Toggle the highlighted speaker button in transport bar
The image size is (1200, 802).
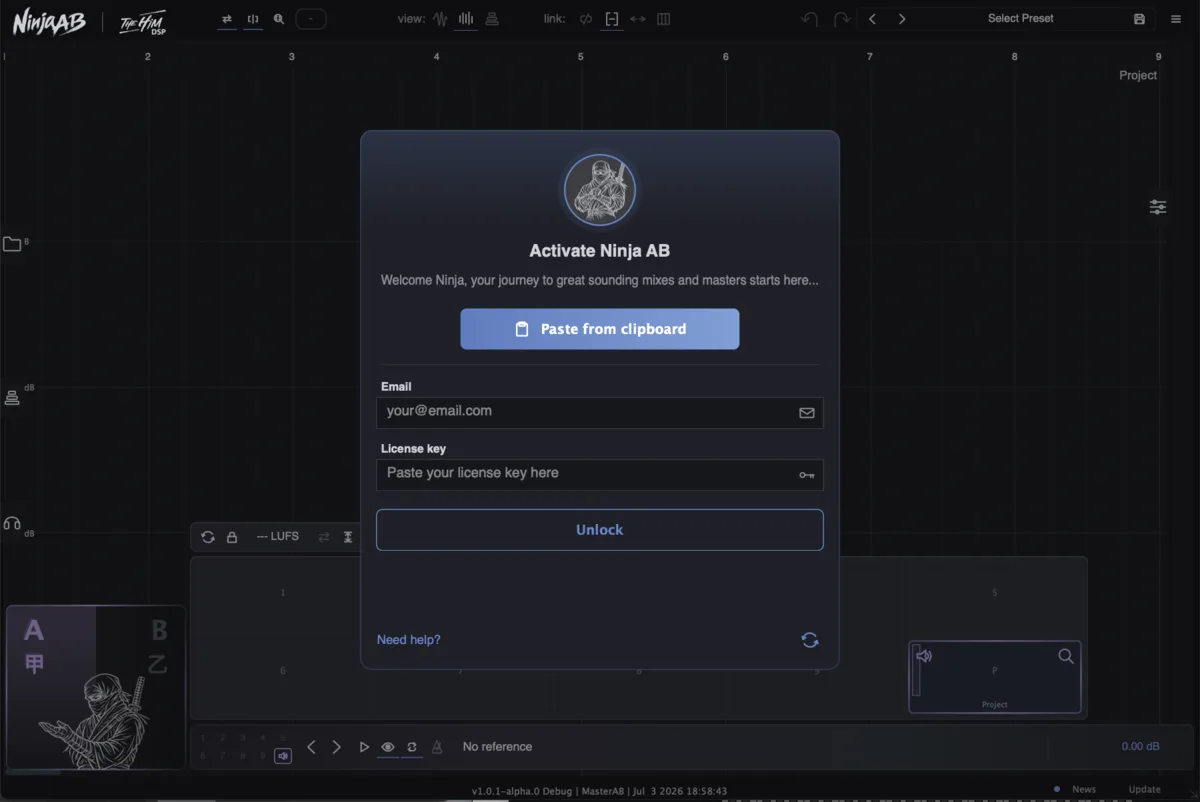[283, 756]
